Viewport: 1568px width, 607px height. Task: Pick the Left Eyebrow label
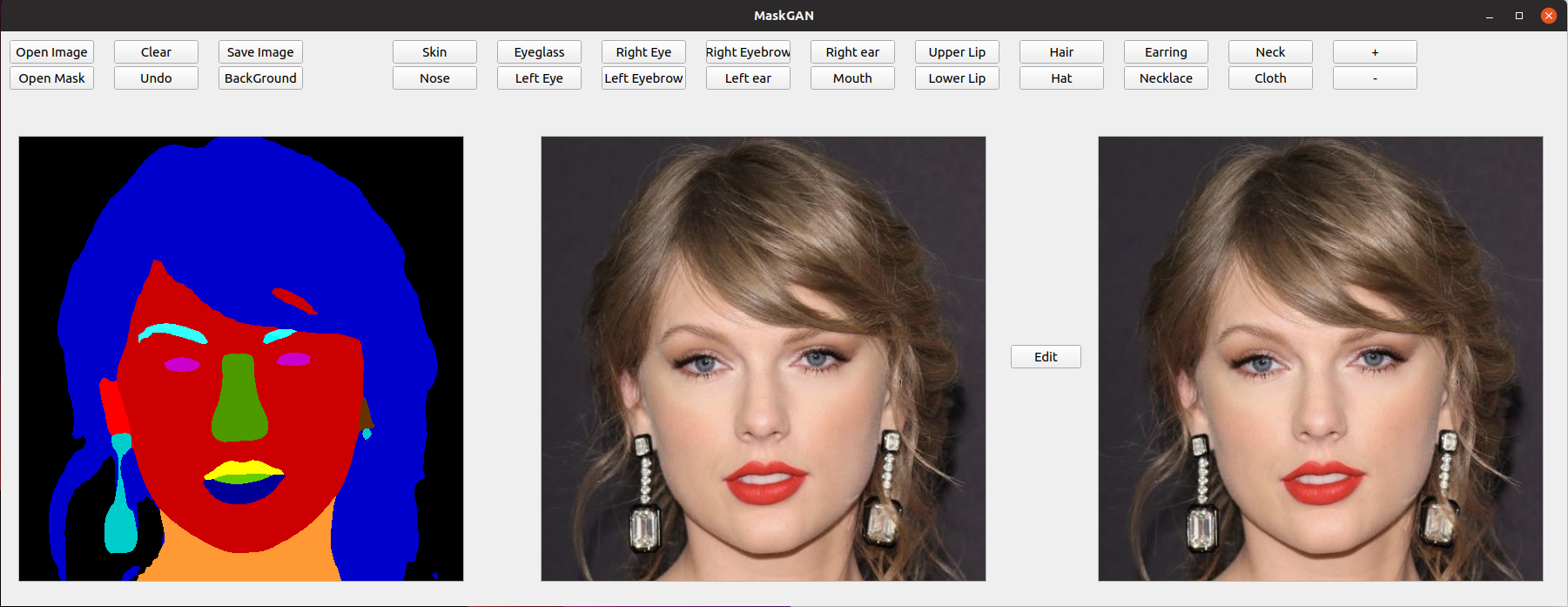[x=643, y=78]
